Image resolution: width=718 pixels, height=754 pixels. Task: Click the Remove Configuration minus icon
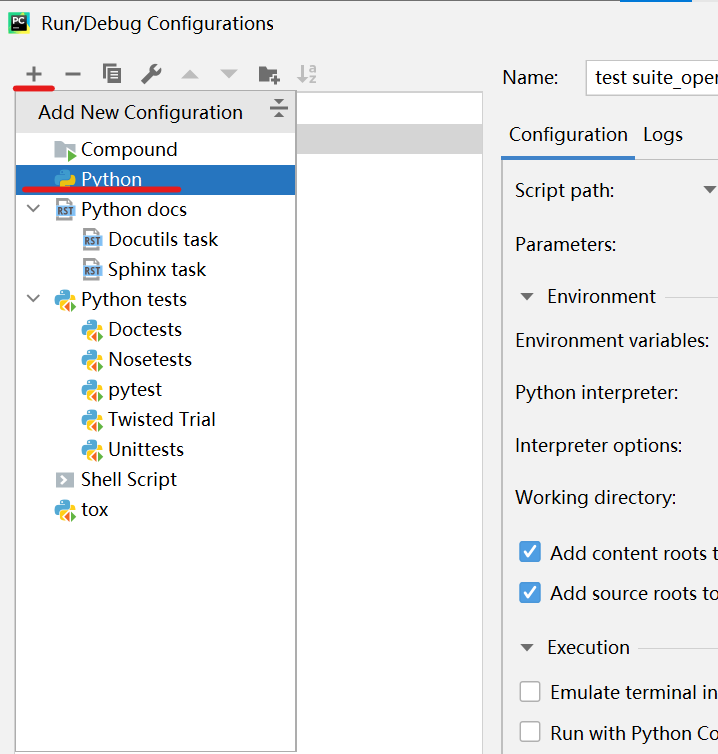click(72, 74)
